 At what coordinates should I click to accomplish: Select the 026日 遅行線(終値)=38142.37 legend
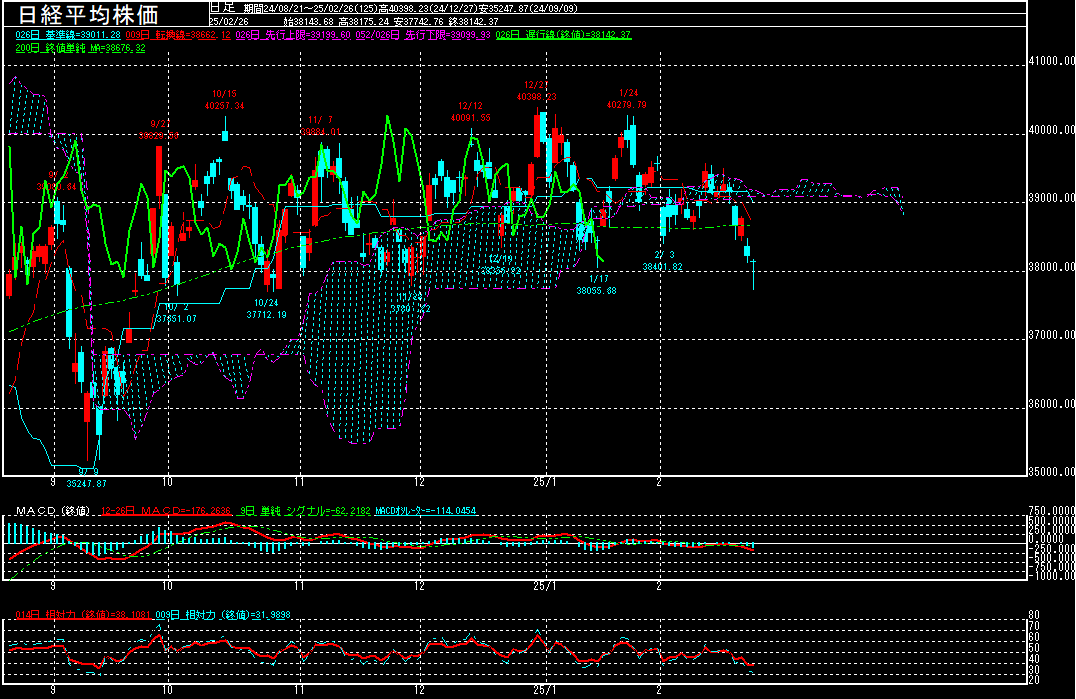coord(563,35)
